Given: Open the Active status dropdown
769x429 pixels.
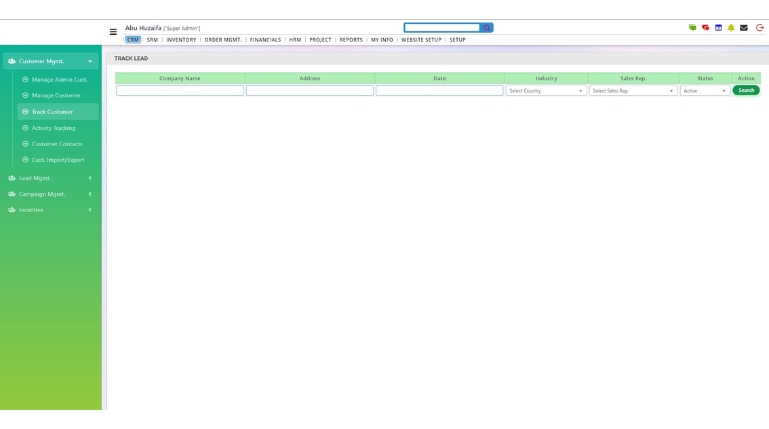Looking at the screenshot, I should click(705, 91).
